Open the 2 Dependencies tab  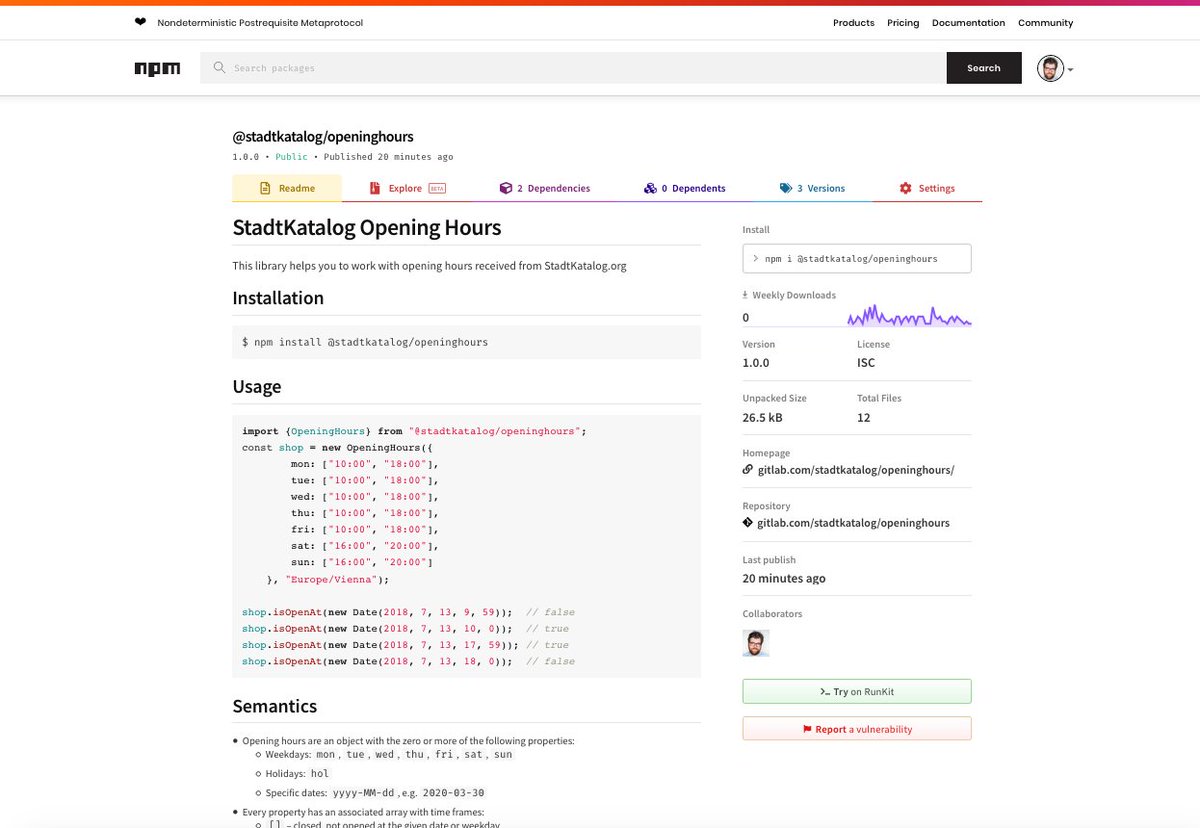(x=545, y=188)
